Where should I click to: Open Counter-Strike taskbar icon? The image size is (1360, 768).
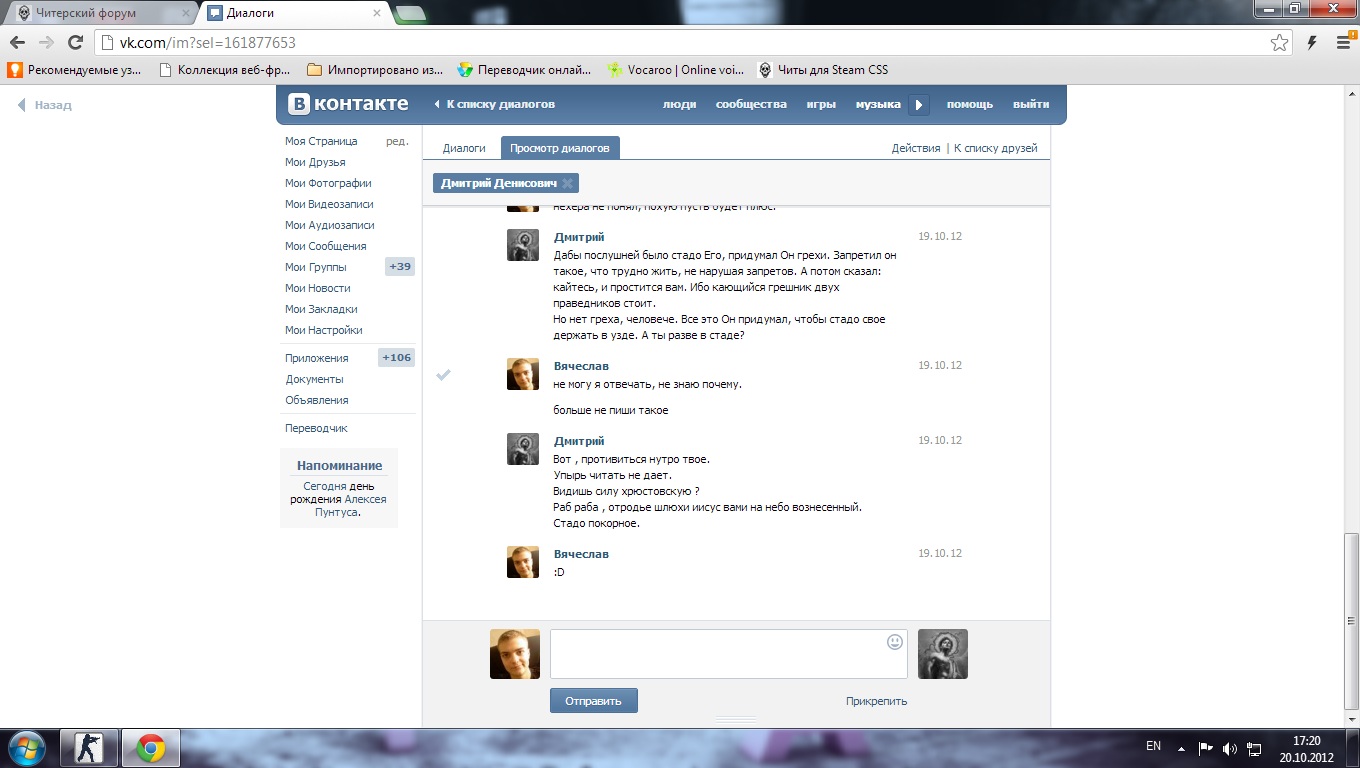coord(89,748)
